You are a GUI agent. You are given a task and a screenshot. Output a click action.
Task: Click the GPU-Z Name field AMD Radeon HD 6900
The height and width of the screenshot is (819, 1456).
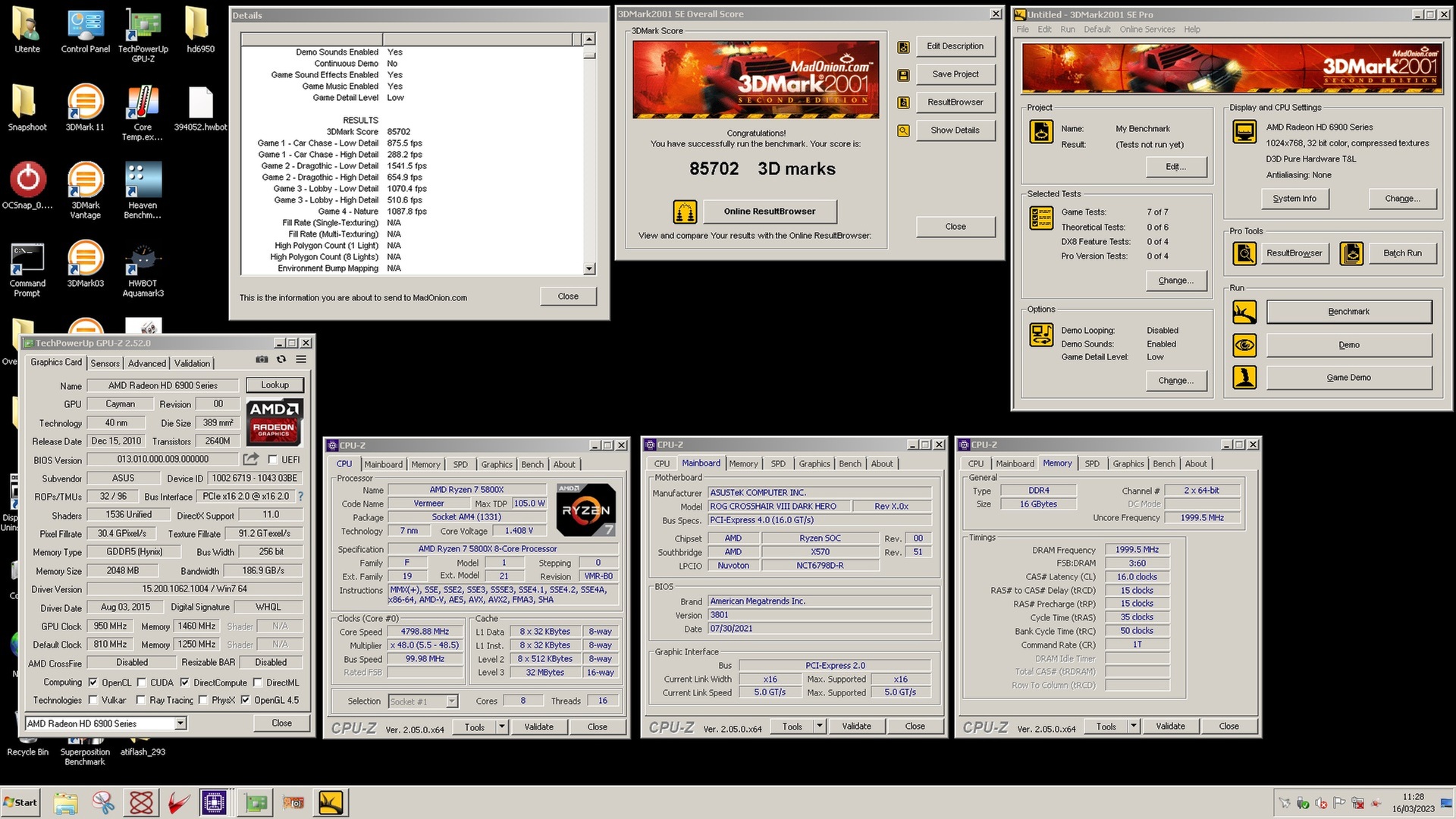click(162, 385)
